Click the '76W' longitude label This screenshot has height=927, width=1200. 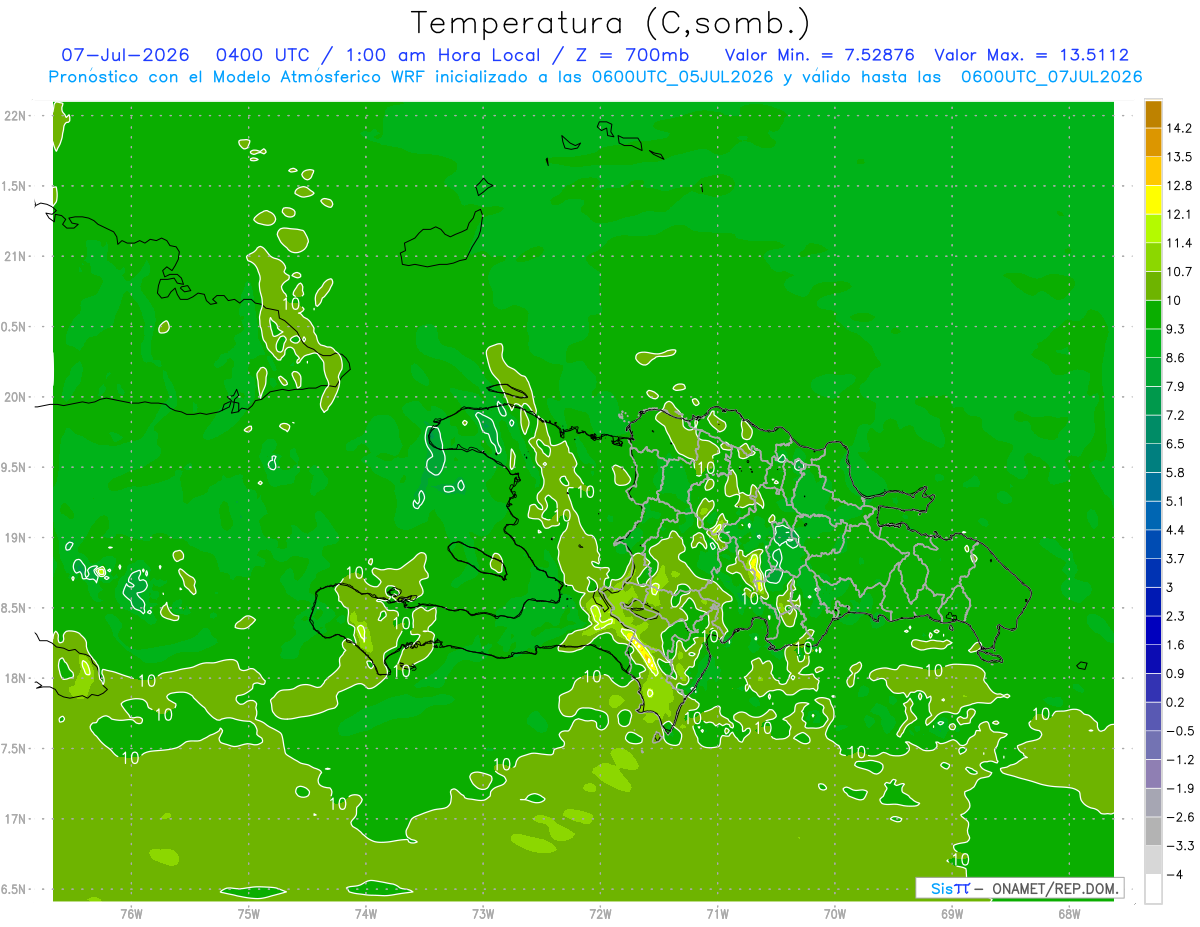(x=131, y=913)
